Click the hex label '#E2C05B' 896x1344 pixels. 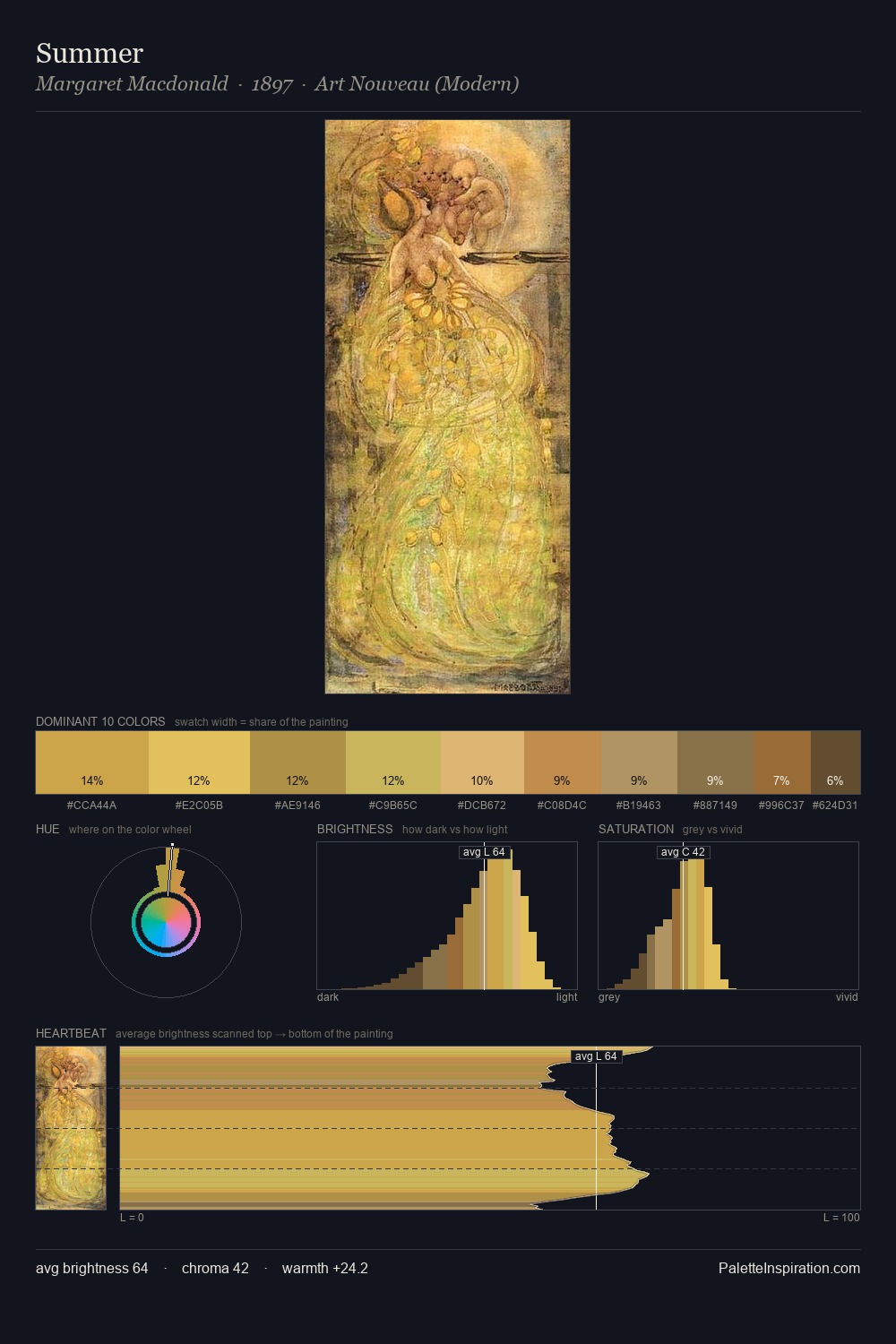199,806
